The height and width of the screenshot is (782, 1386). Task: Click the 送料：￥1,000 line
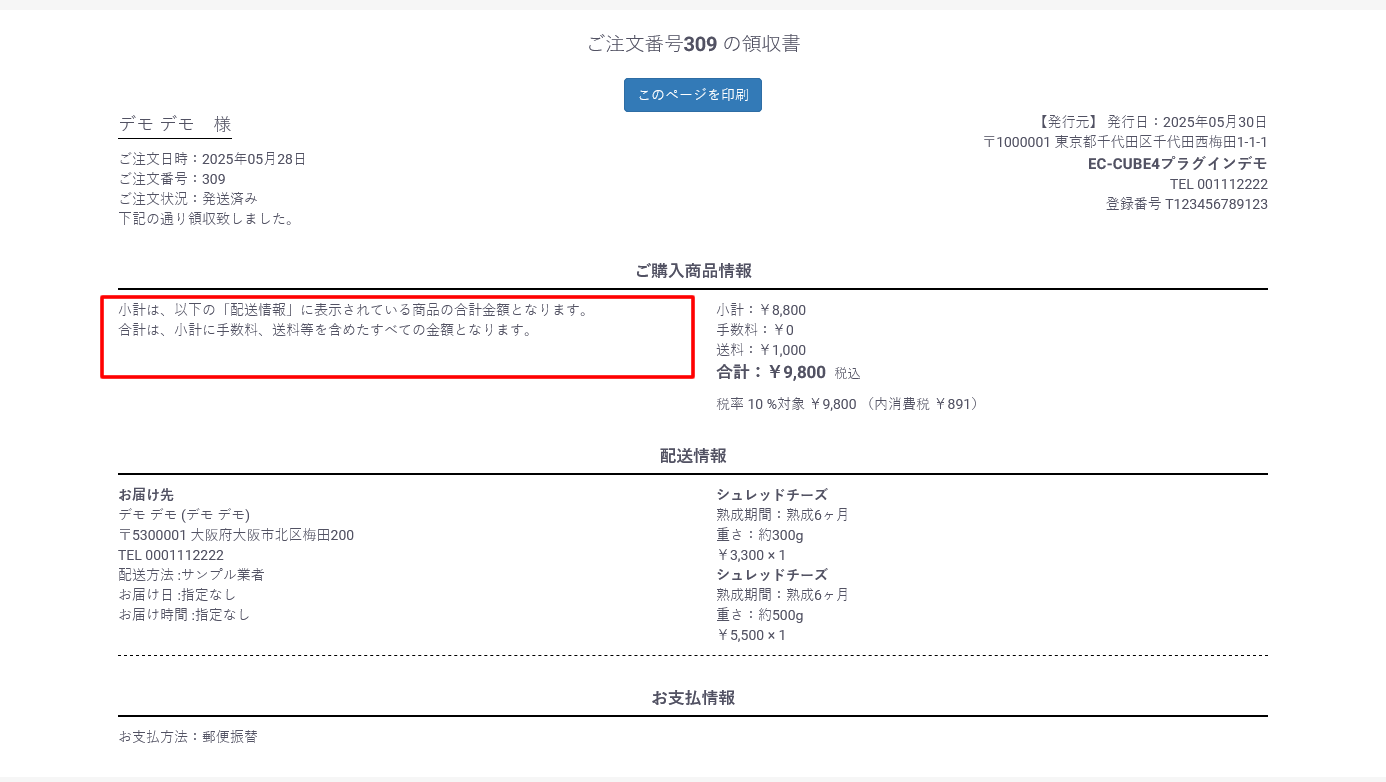click(760, 350)
